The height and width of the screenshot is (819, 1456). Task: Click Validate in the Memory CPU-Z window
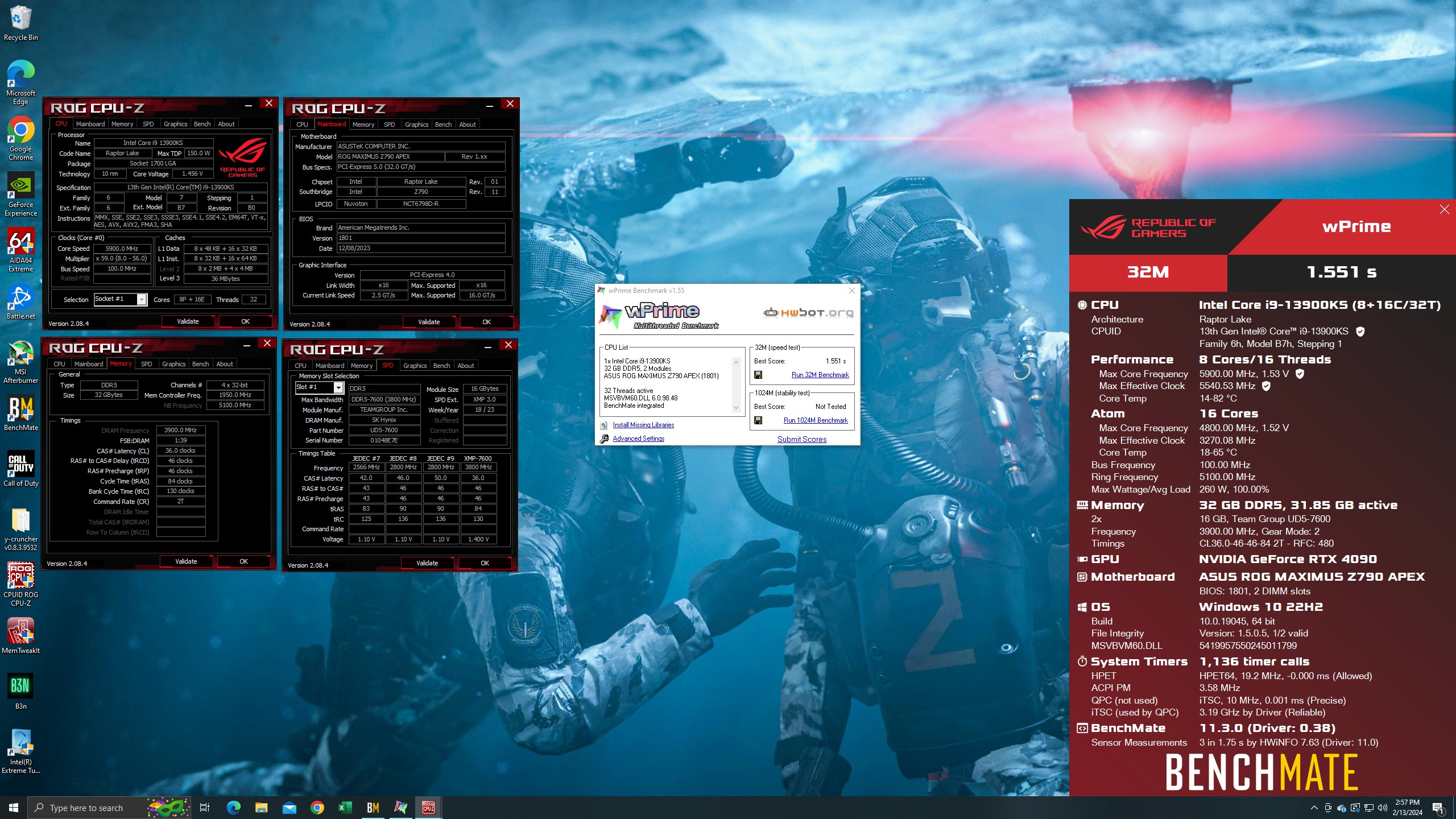click(186, 561)
